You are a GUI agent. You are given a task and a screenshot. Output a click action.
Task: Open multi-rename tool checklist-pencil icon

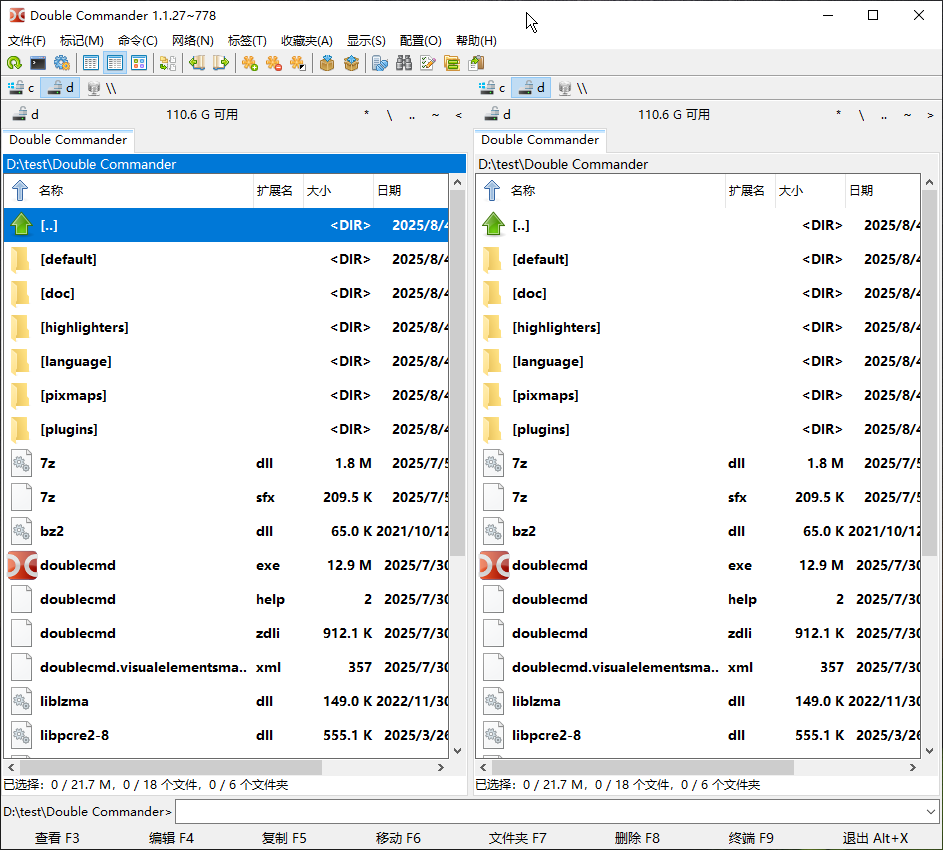(x=428, y=63)
